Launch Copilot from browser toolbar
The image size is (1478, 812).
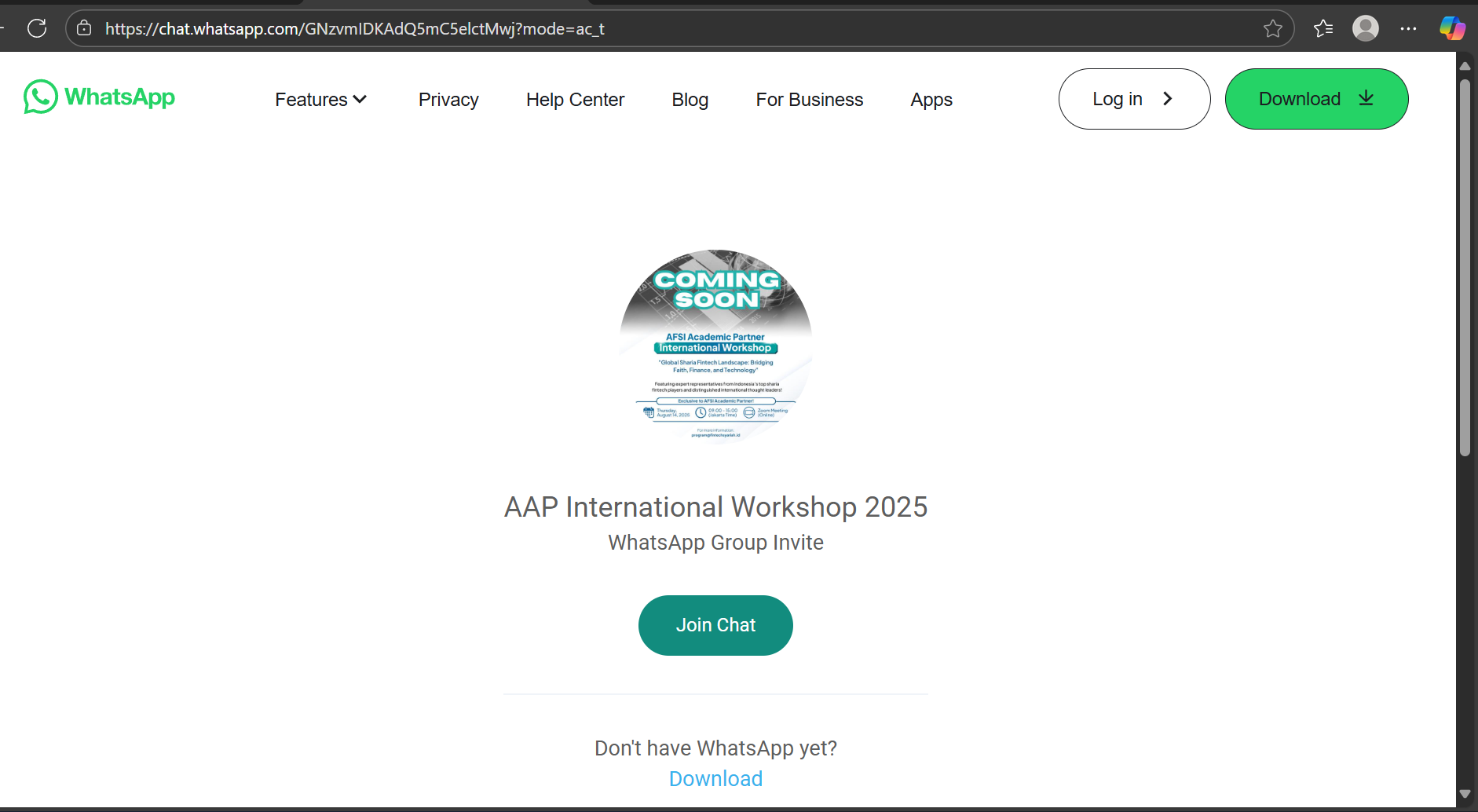click(x=1451, y=29)
